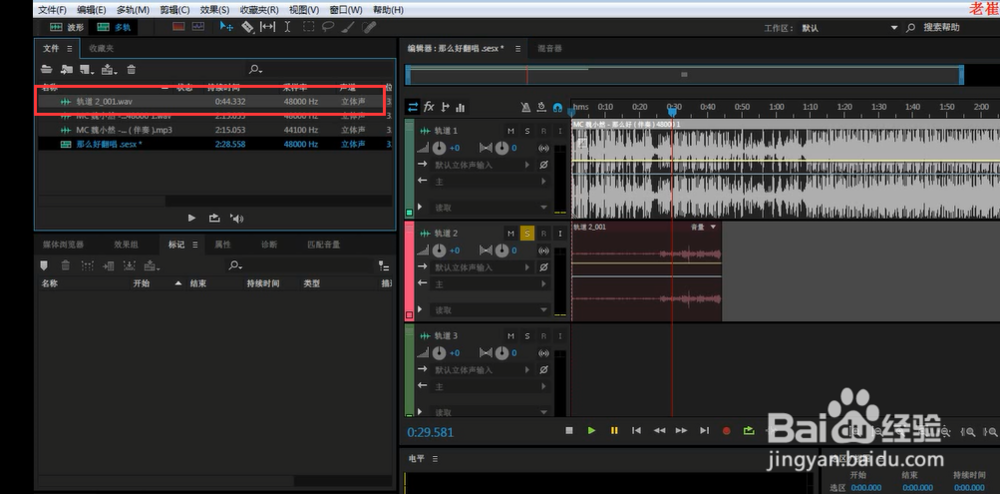The width and height of the screenshot is (1000, 494).
Task: Toggle phase invert on 轨道 1
Action: click(x=543, y=165)
